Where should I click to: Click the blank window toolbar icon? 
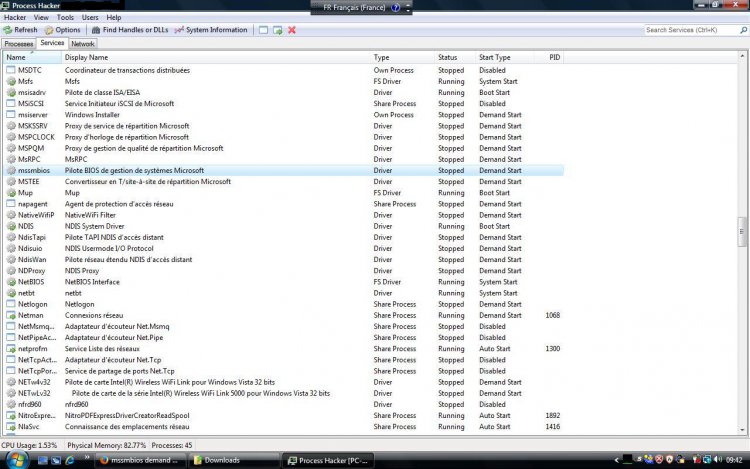point(263,30)
